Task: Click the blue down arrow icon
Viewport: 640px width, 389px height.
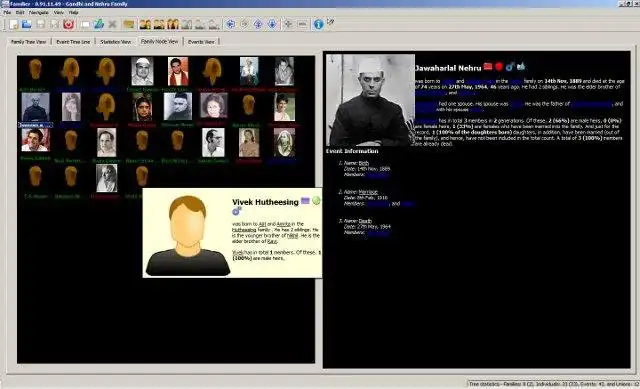Action: pos(272,24)
